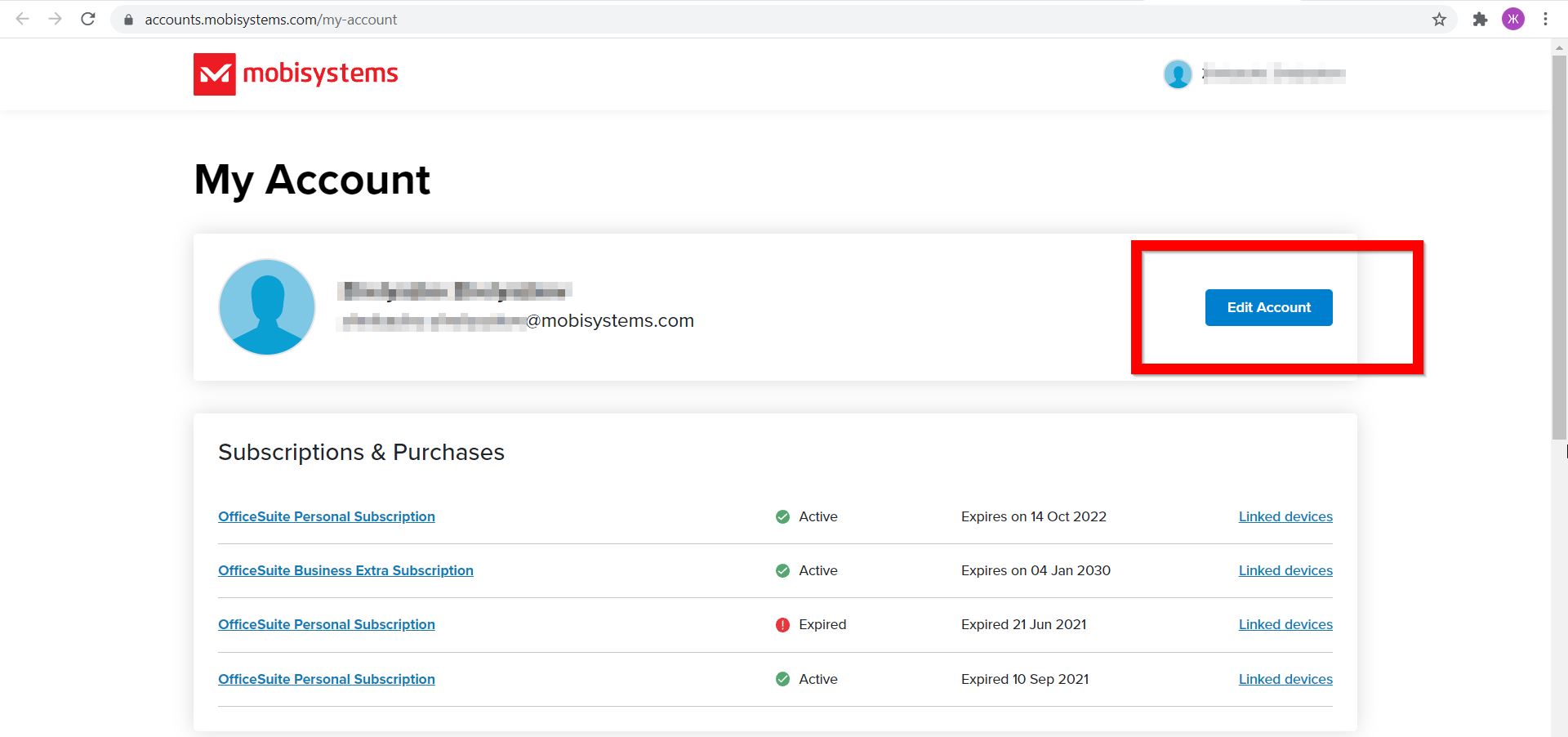Image resolution: width=1568 pixels, height=737 pixels.
Task: Open Linked devices for 14 Oct 2022 subscription
Action: pyautogui.click(x=1285, y=516)
